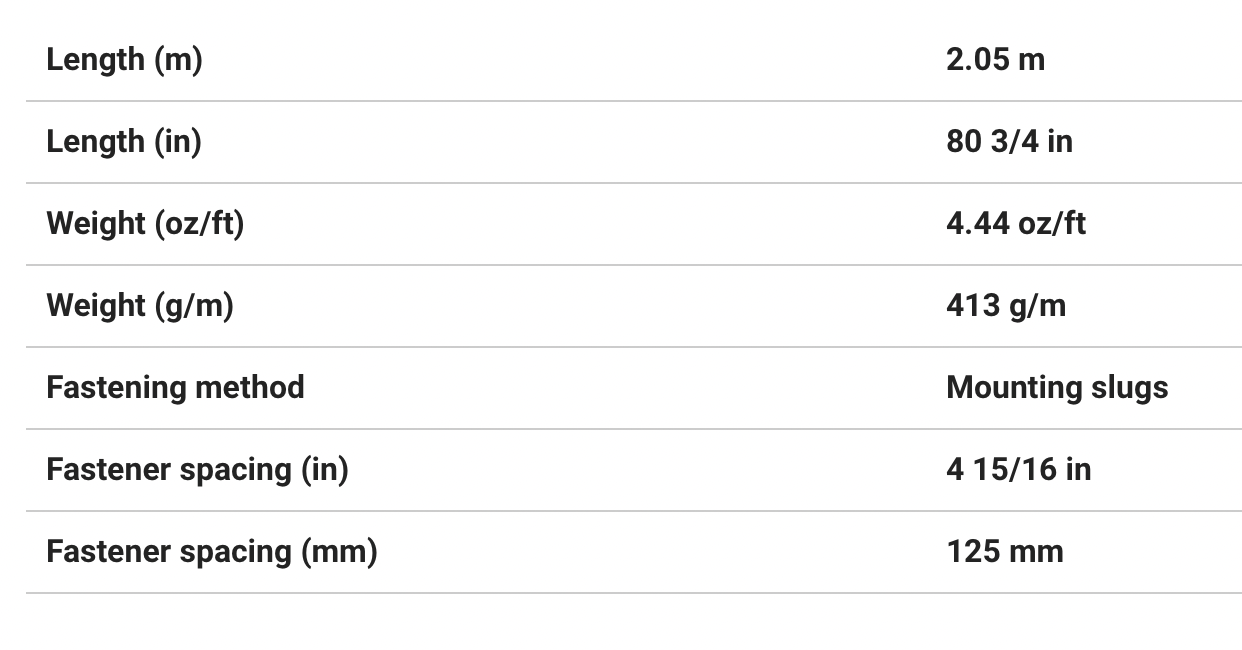Viewport: 1242px width, 650px height.
Task: Select the "4 15/16 in" spacing value
Action: (x=1018, y=470)
